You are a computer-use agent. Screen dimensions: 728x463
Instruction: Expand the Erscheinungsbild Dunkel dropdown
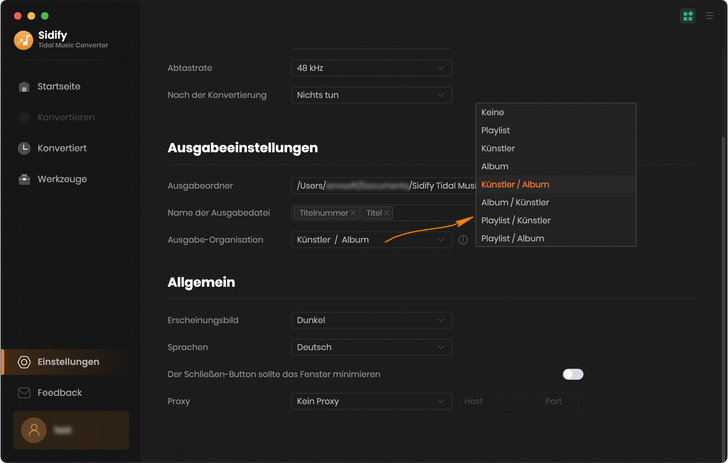(x=372, y=320)
